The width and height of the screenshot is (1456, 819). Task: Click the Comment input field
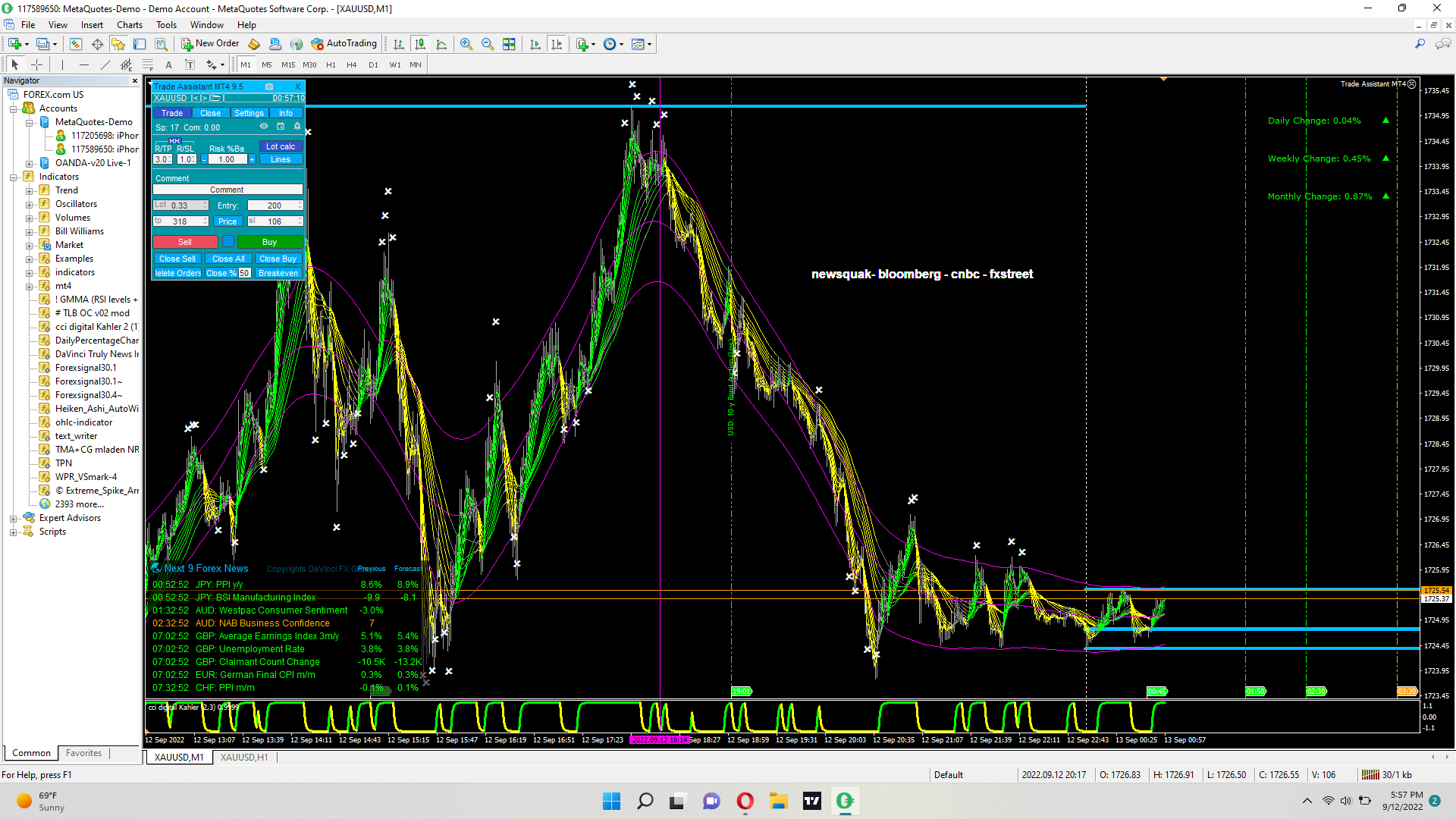(x=227, y=190)
